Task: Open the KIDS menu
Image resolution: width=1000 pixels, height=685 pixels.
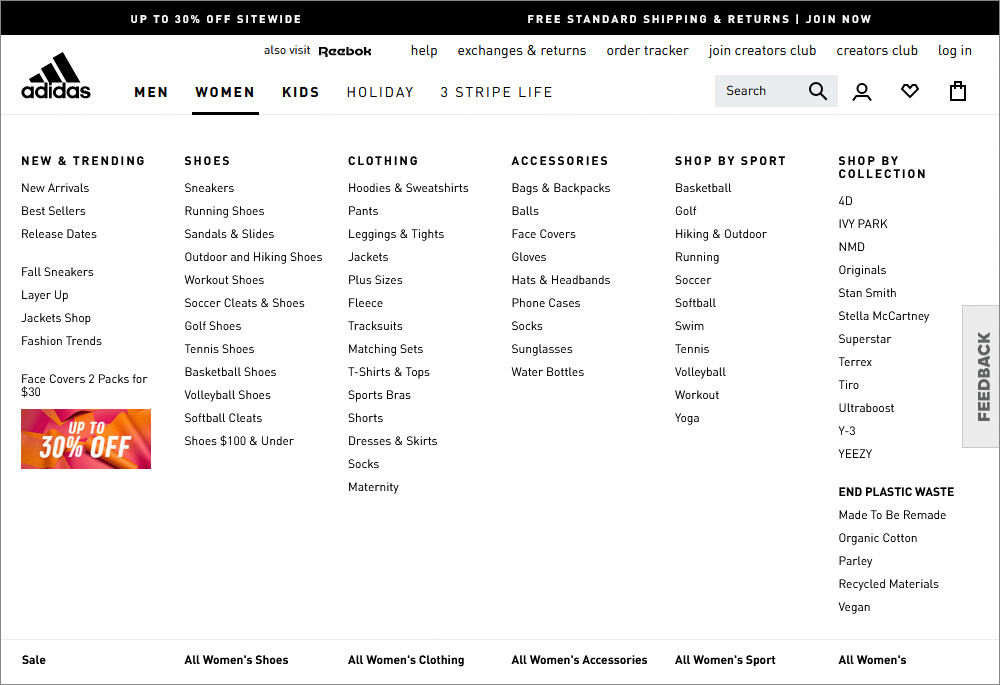Action: (x=300, y=92)
